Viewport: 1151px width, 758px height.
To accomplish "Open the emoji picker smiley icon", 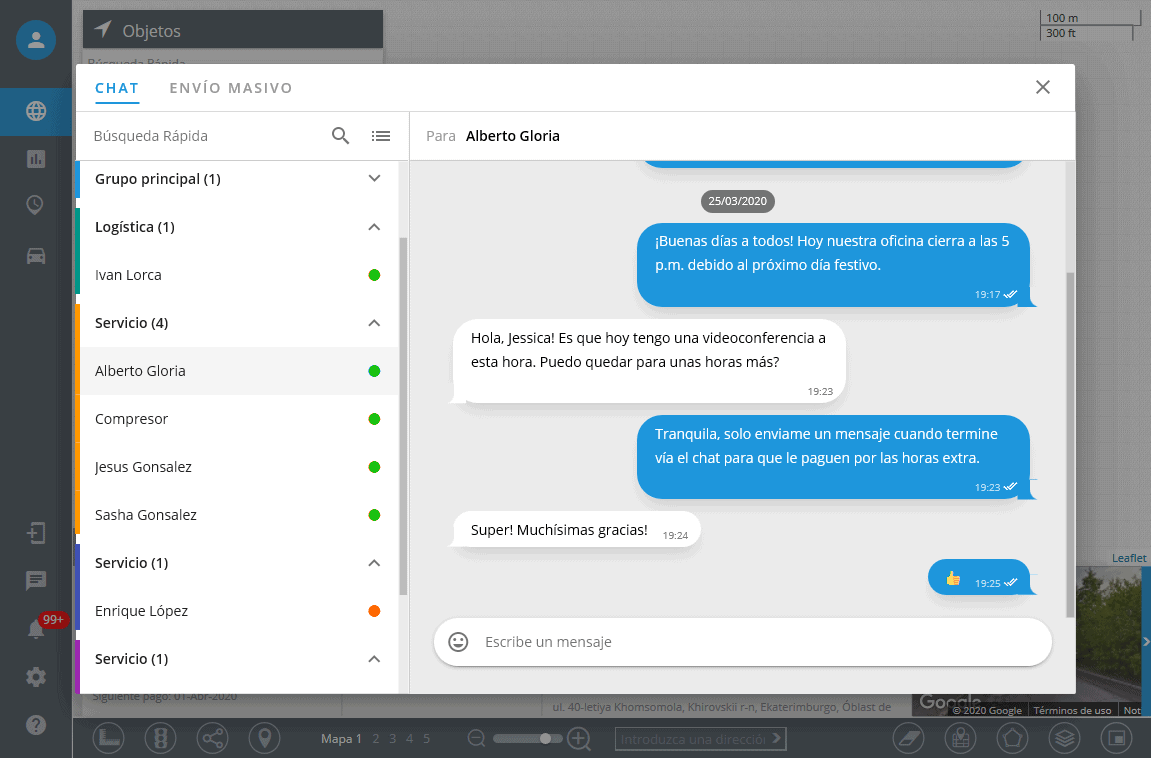I will point(458,642).
